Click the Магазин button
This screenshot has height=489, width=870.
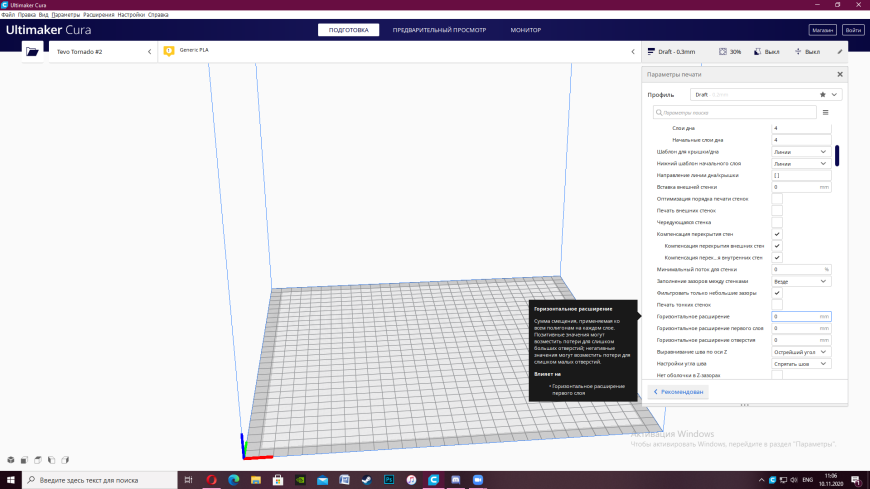(822, 30)
